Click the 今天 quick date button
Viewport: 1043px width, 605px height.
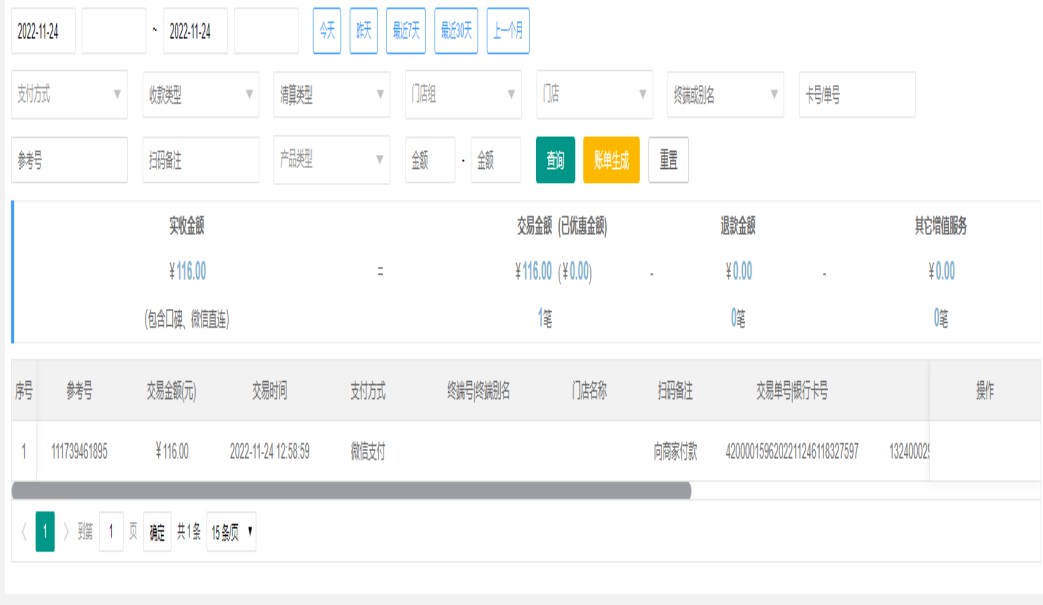coord(327,31)
